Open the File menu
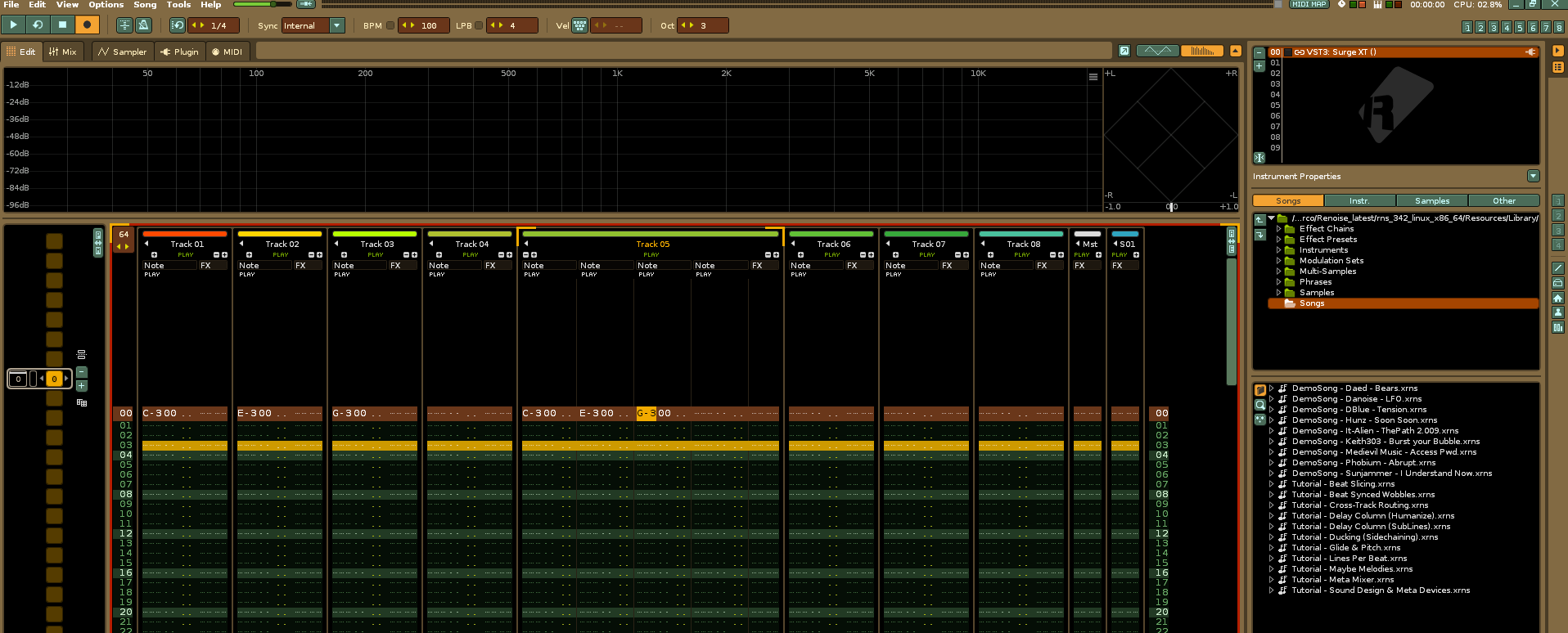The image size is (1568, 633). click(11, 5)
